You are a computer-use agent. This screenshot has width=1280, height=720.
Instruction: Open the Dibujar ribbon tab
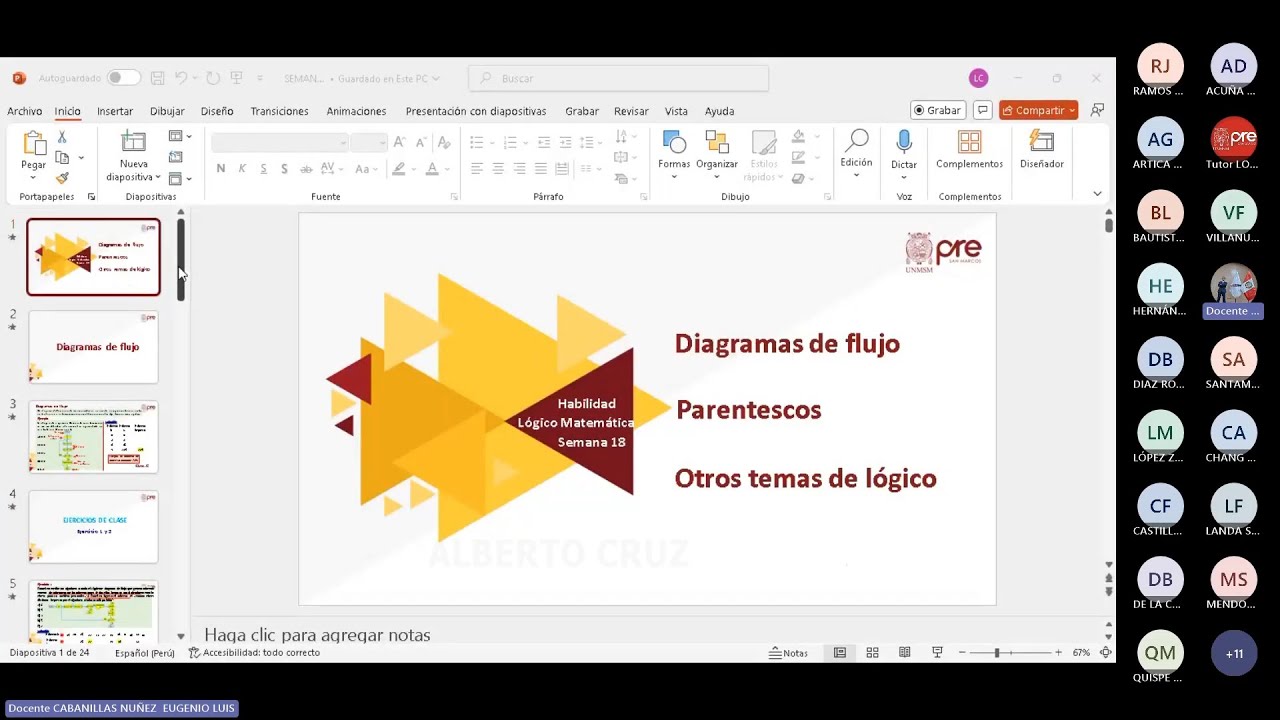pos(167,111)
